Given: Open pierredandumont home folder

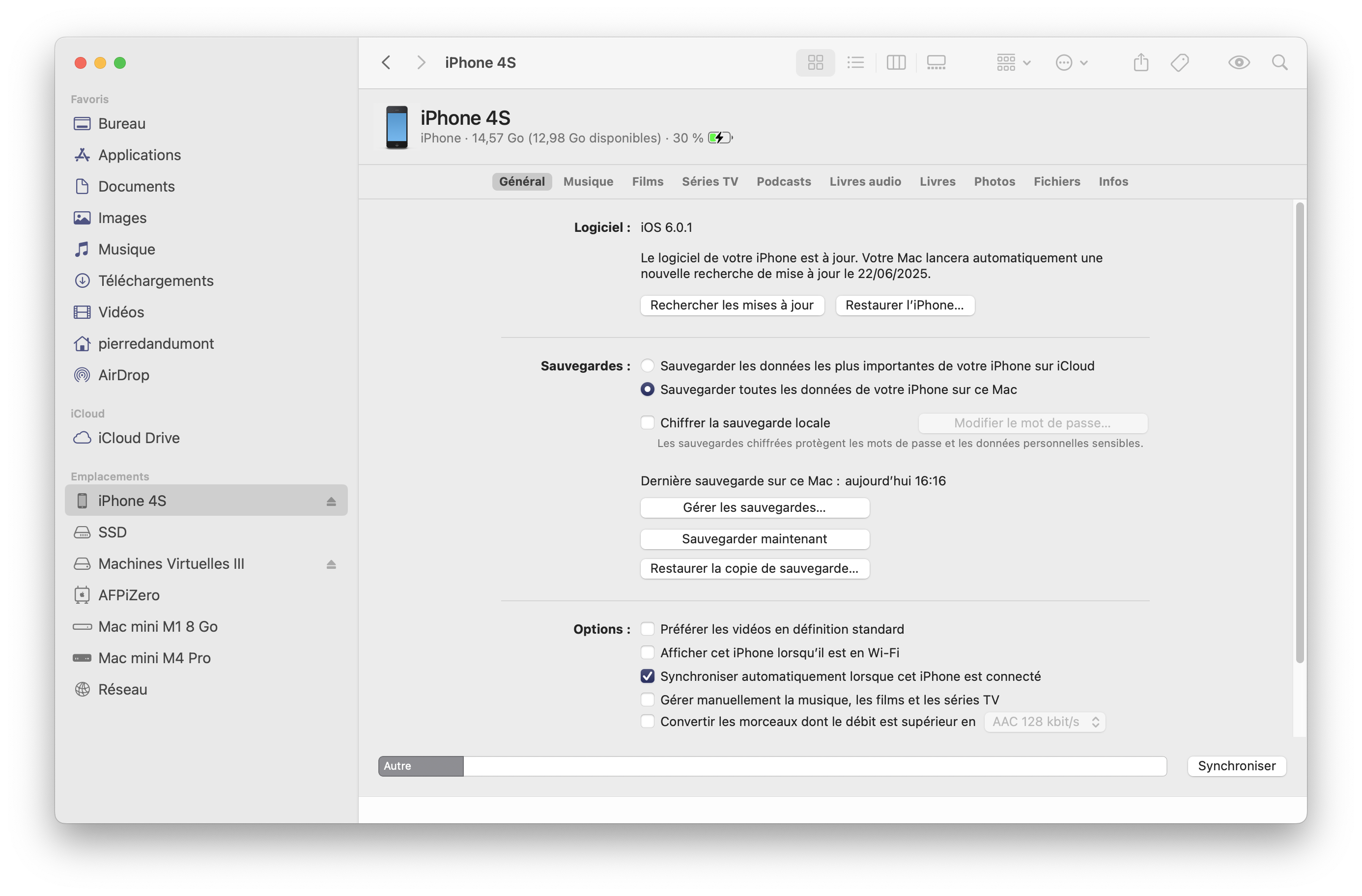Looking at the screenshot, I should coord(206,344).
